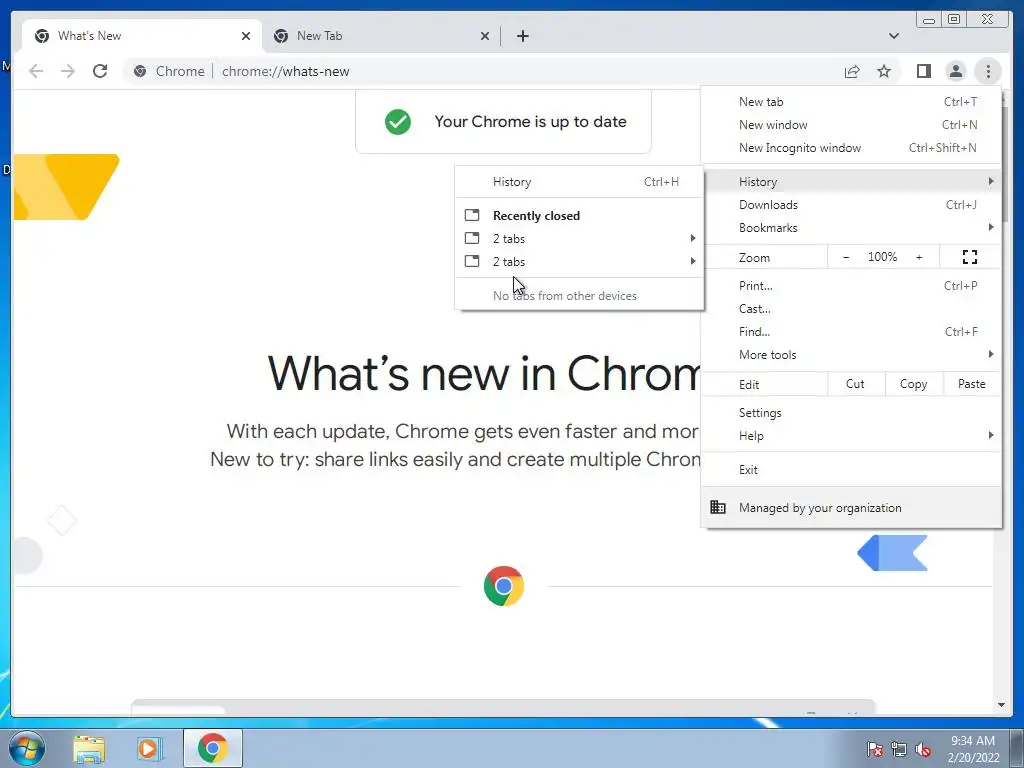
Task: Click the three-dot Chrome menu button
Action: coord(988,71)
